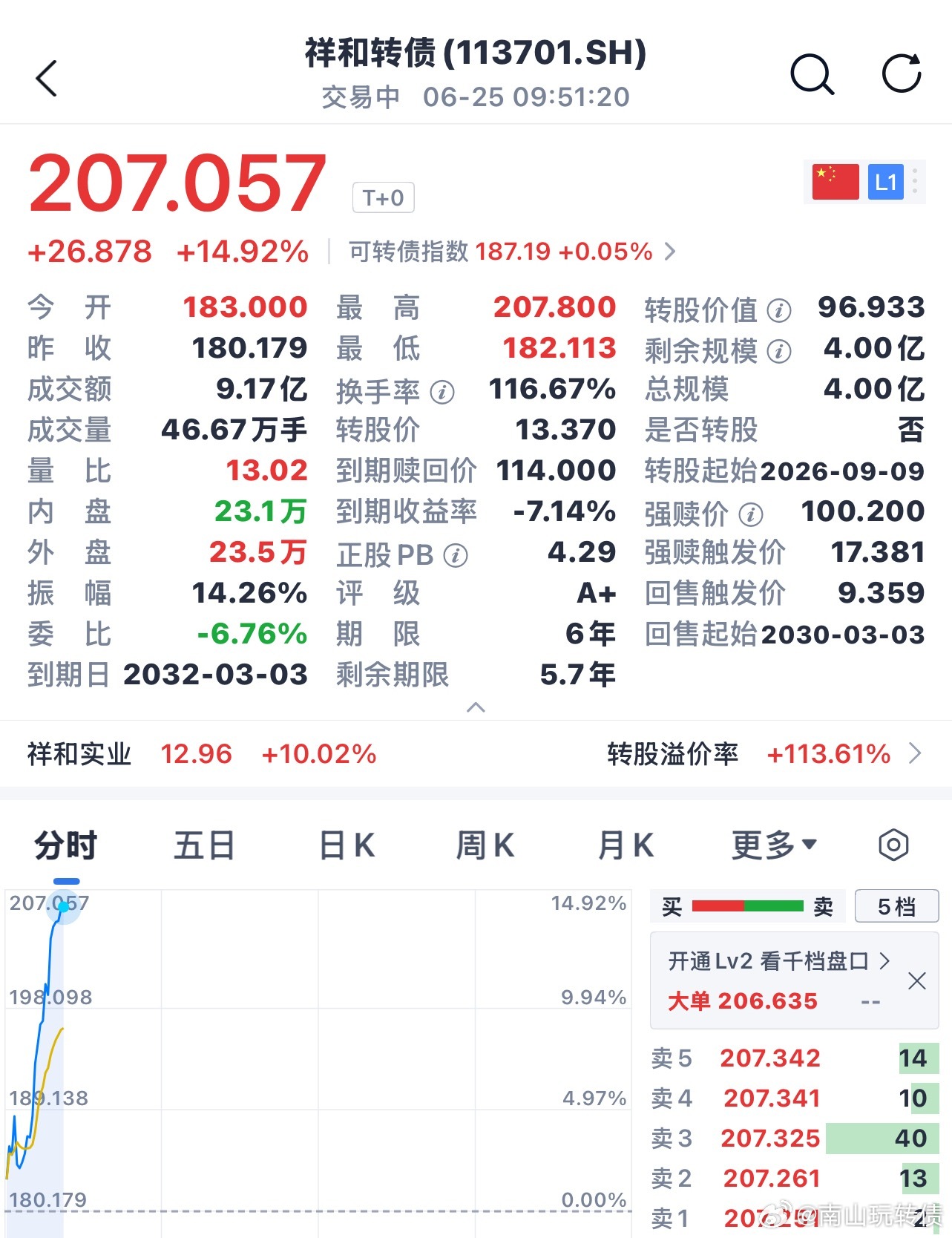Tap 换手率 value 116.67%
Viewport: 952px width, 1238px height.
[552, 388]
